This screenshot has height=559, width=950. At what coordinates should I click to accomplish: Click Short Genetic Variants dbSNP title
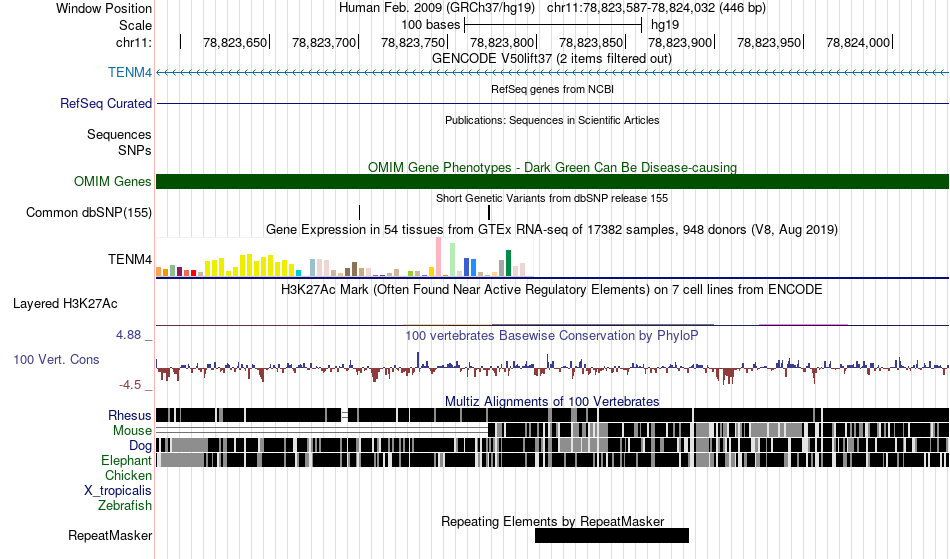tap(552, 198)
